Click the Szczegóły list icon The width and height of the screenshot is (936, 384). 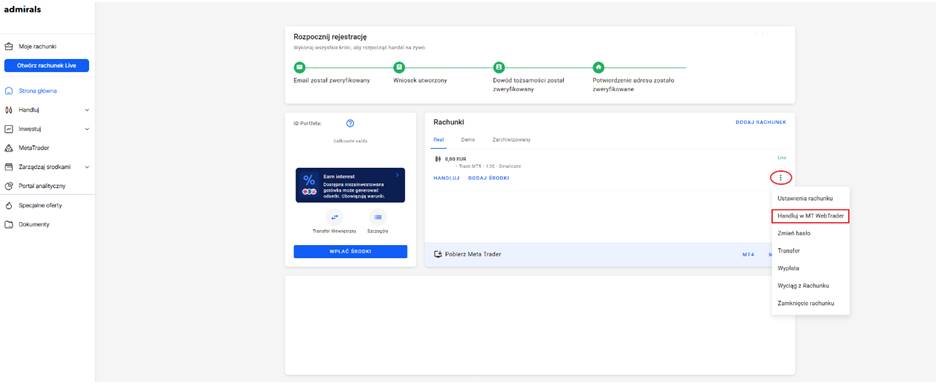(x=377, y=217)
